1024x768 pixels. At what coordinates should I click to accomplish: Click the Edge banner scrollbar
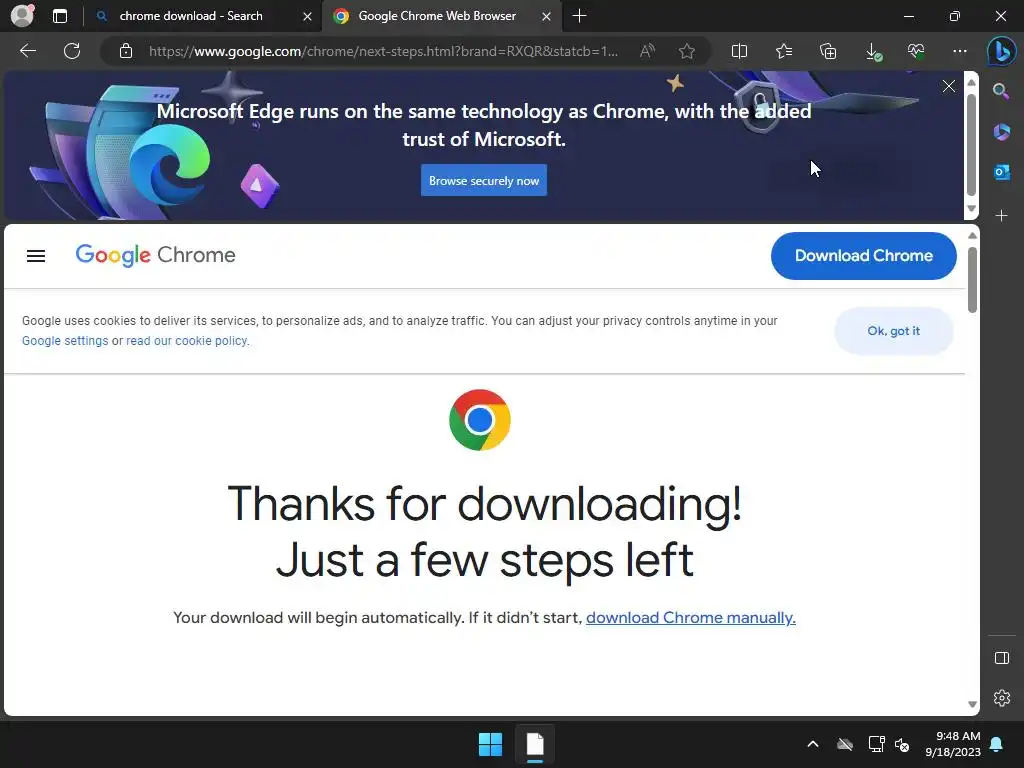[x=971, y=146]
